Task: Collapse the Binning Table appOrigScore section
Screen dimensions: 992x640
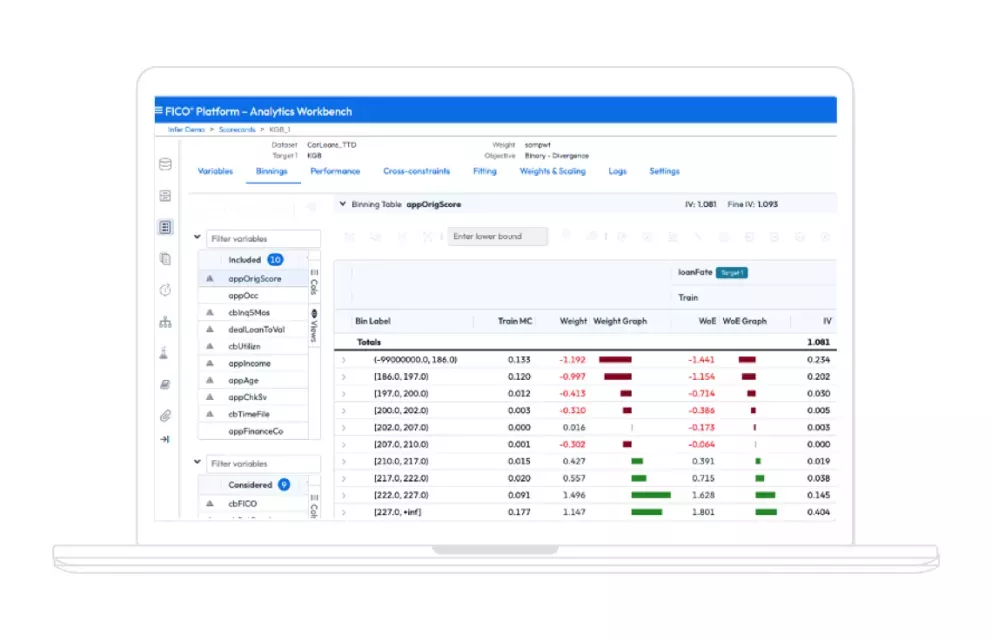Action: click(345, 203)
